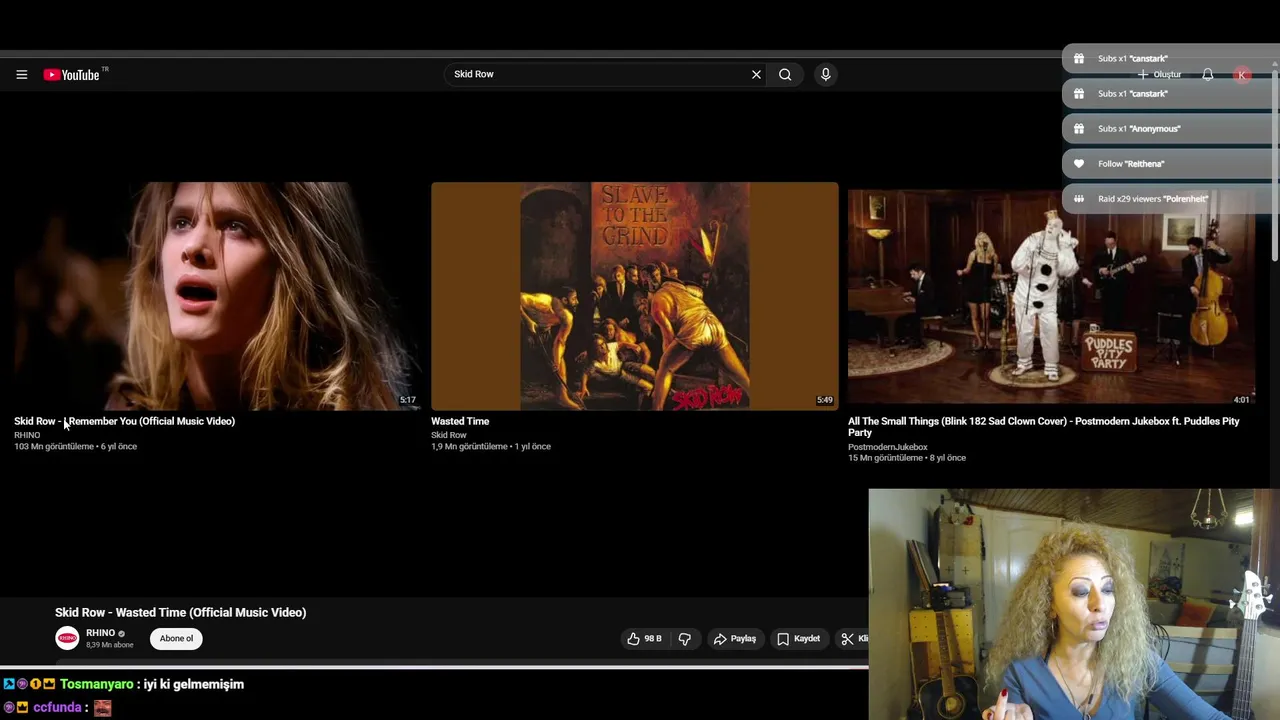The height and width of the screenshot is (720, 1280).
Task: Start voice search with microphone icon
Action: click(825, 74)
